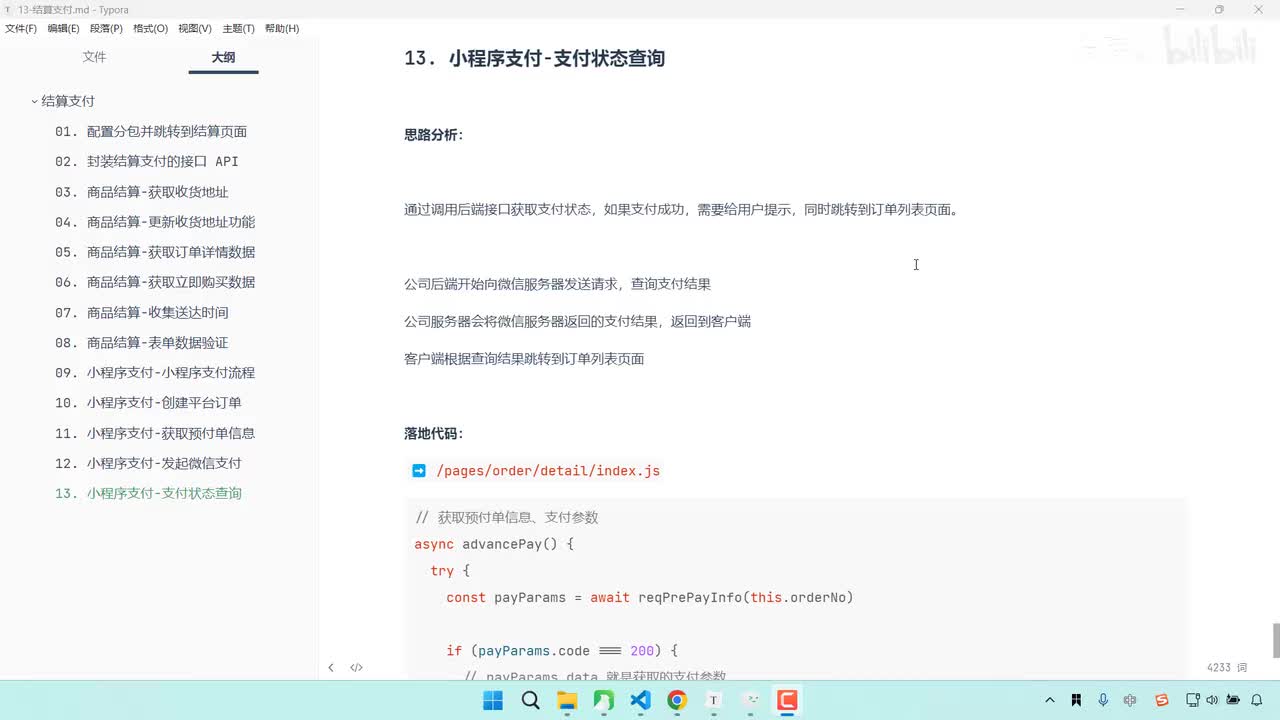1280x720 pixels.
Task: Open the 编辑(E) menu
Action: point(63,29)
